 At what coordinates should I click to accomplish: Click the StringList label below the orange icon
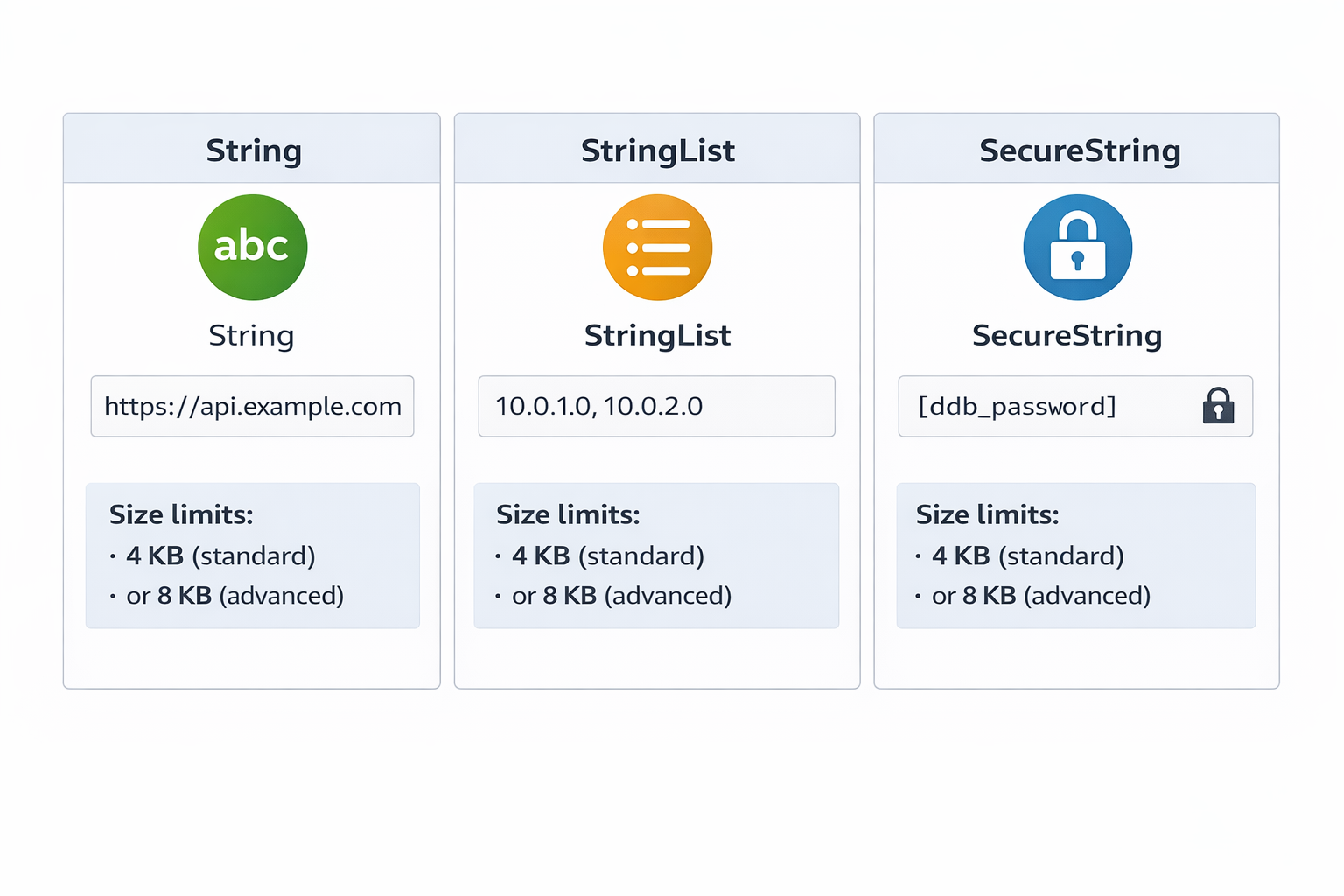point(657,335)
